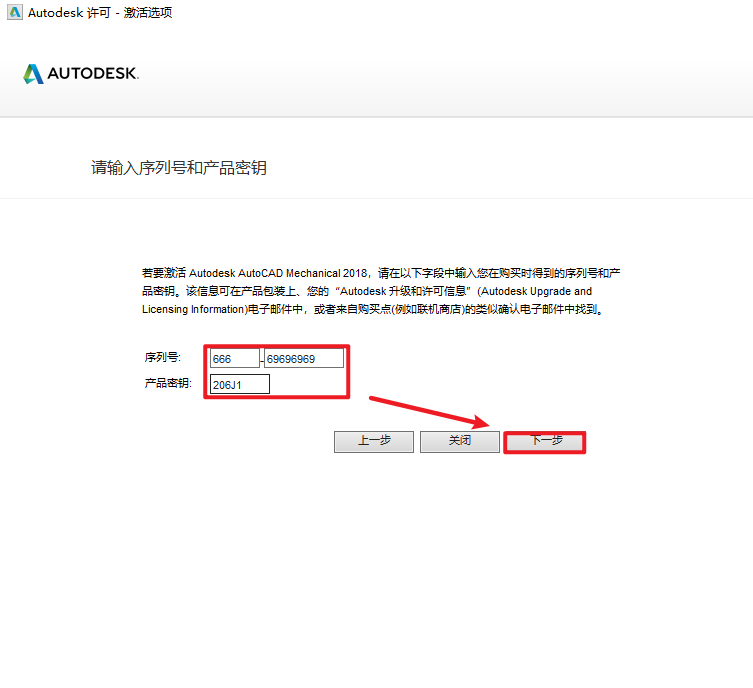Click the Autodesk AutoCAD Mechanical 2018 product name text

click(279, 273)
